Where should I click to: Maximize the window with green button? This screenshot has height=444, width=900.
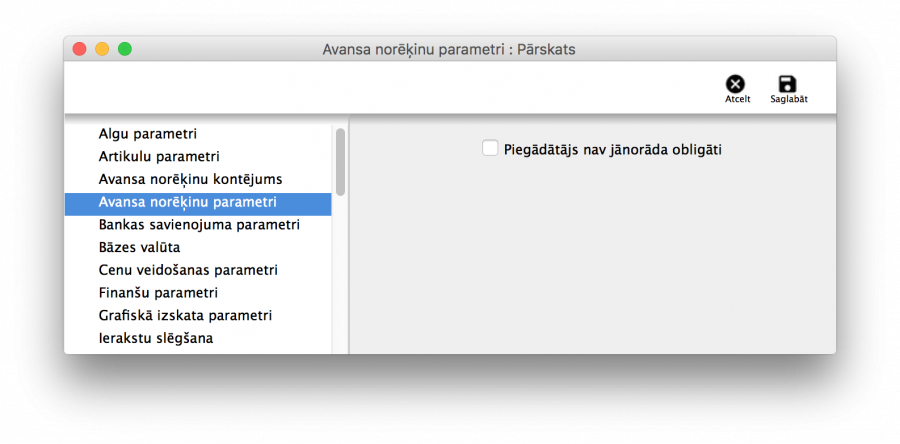tap(125, 49)
